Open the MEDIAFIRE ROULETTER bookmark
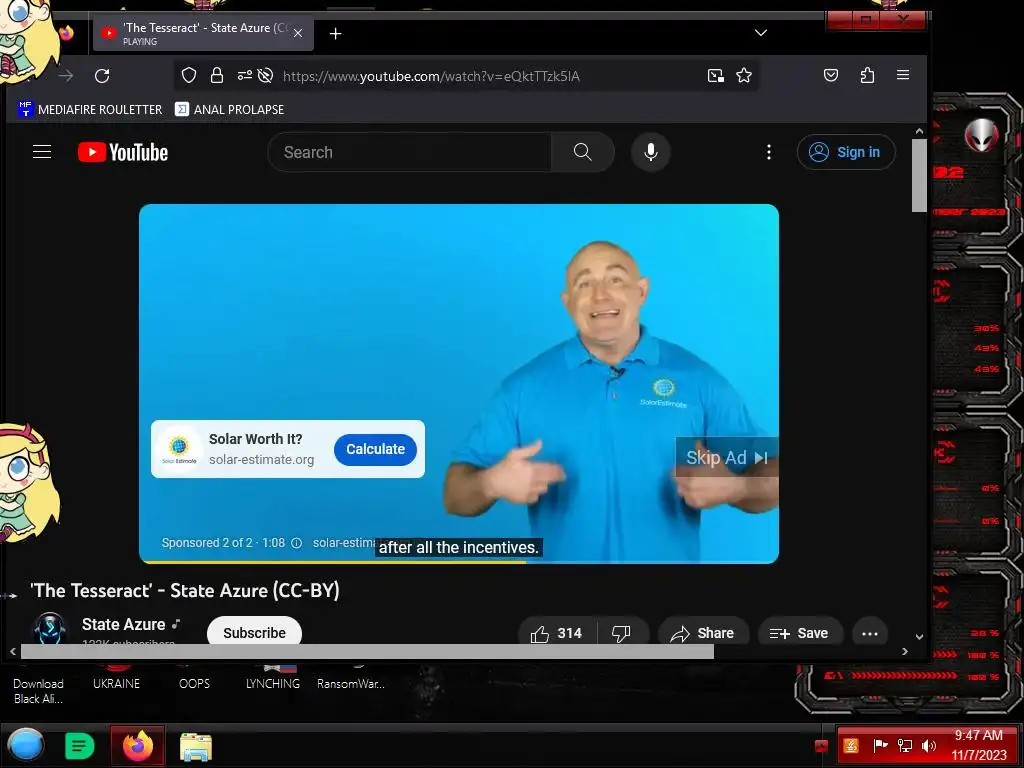This screenshot has height=768, width=1024. click(x=90, y=110)
